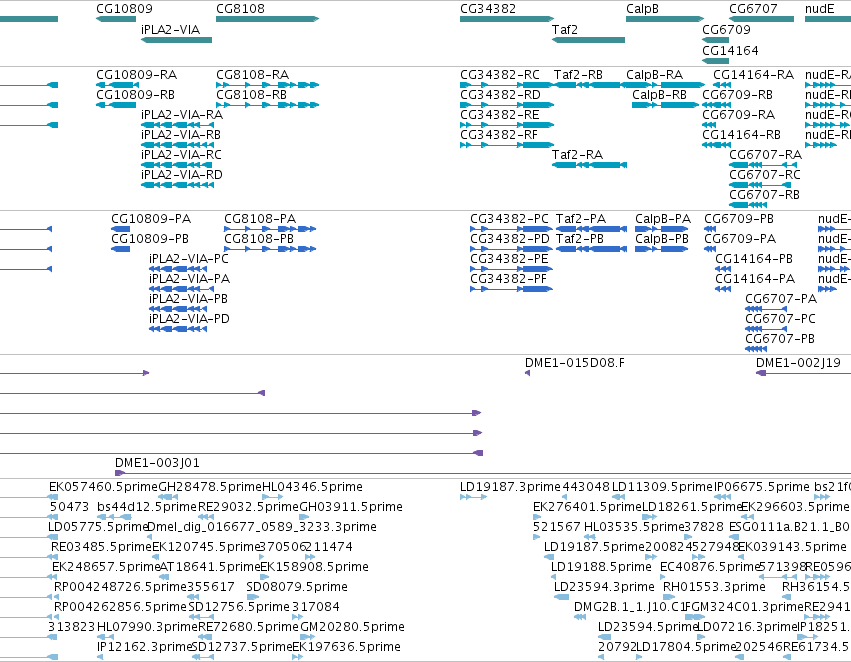Open transcript CG34382-RF
This screenshot has height=662, width=851.
[499, 135]
